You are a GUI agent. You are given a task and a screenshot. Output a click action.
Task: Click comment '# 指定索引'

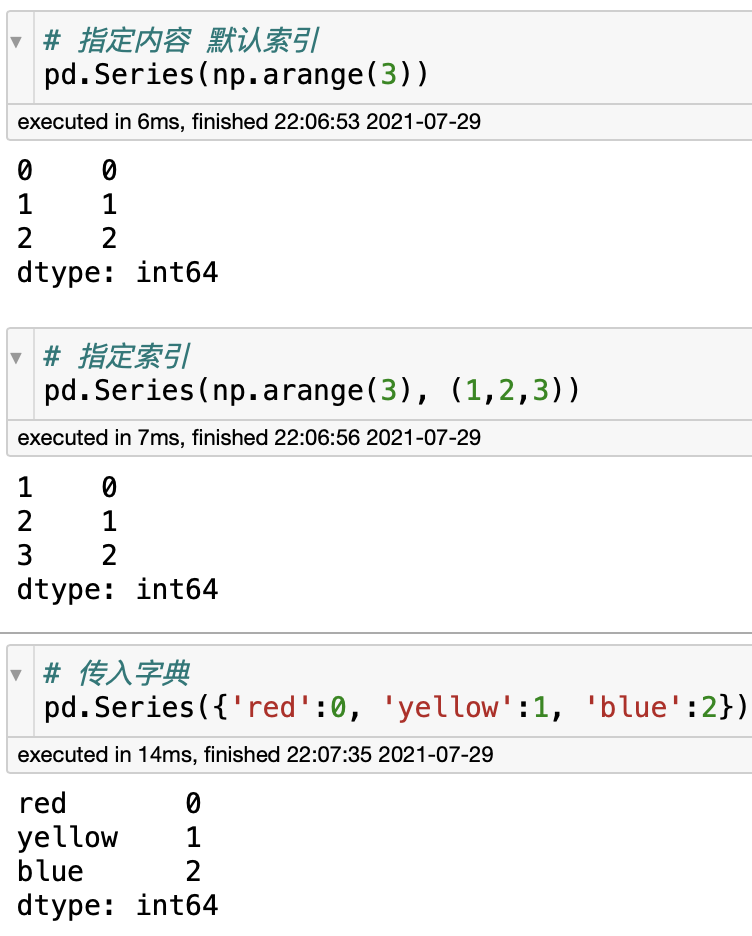pos(116,356)
